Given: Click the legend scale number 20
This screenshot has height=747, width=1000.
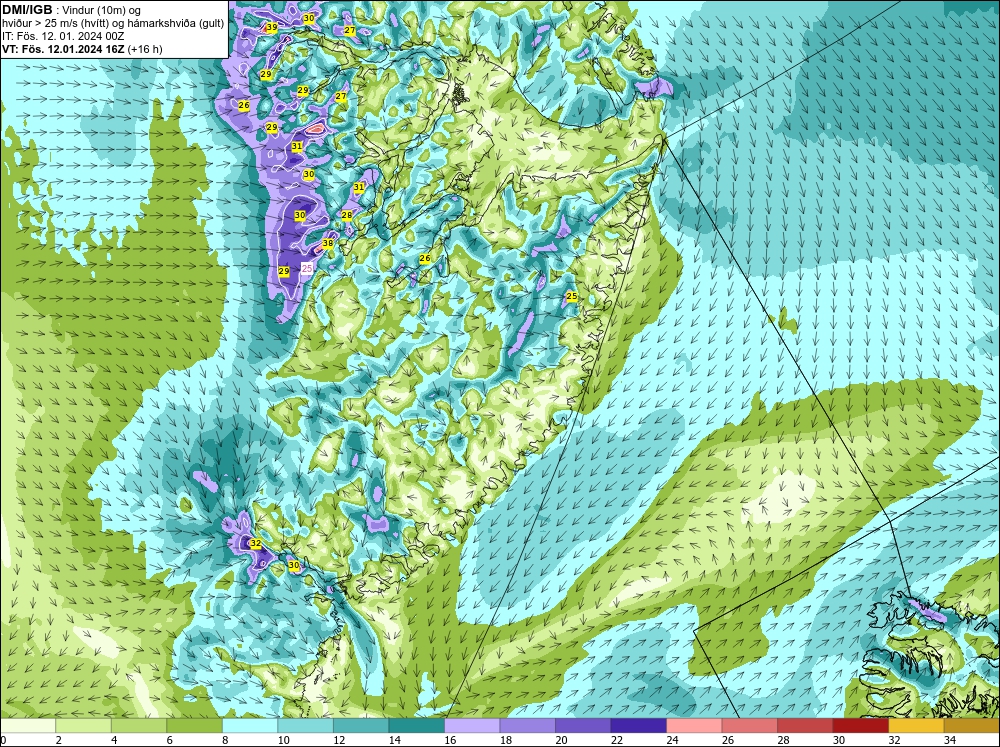Looking at the screenshot, I should (561, 740).
